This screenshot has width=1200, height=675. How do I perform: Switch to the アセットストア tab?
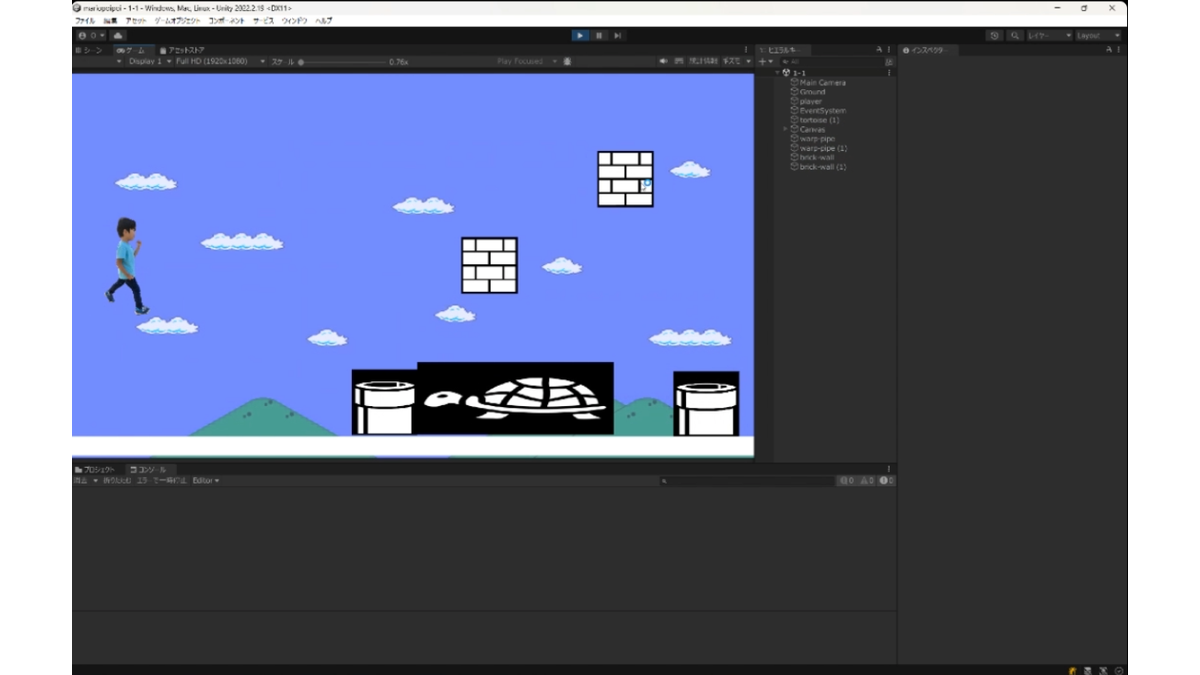point(181,49)
